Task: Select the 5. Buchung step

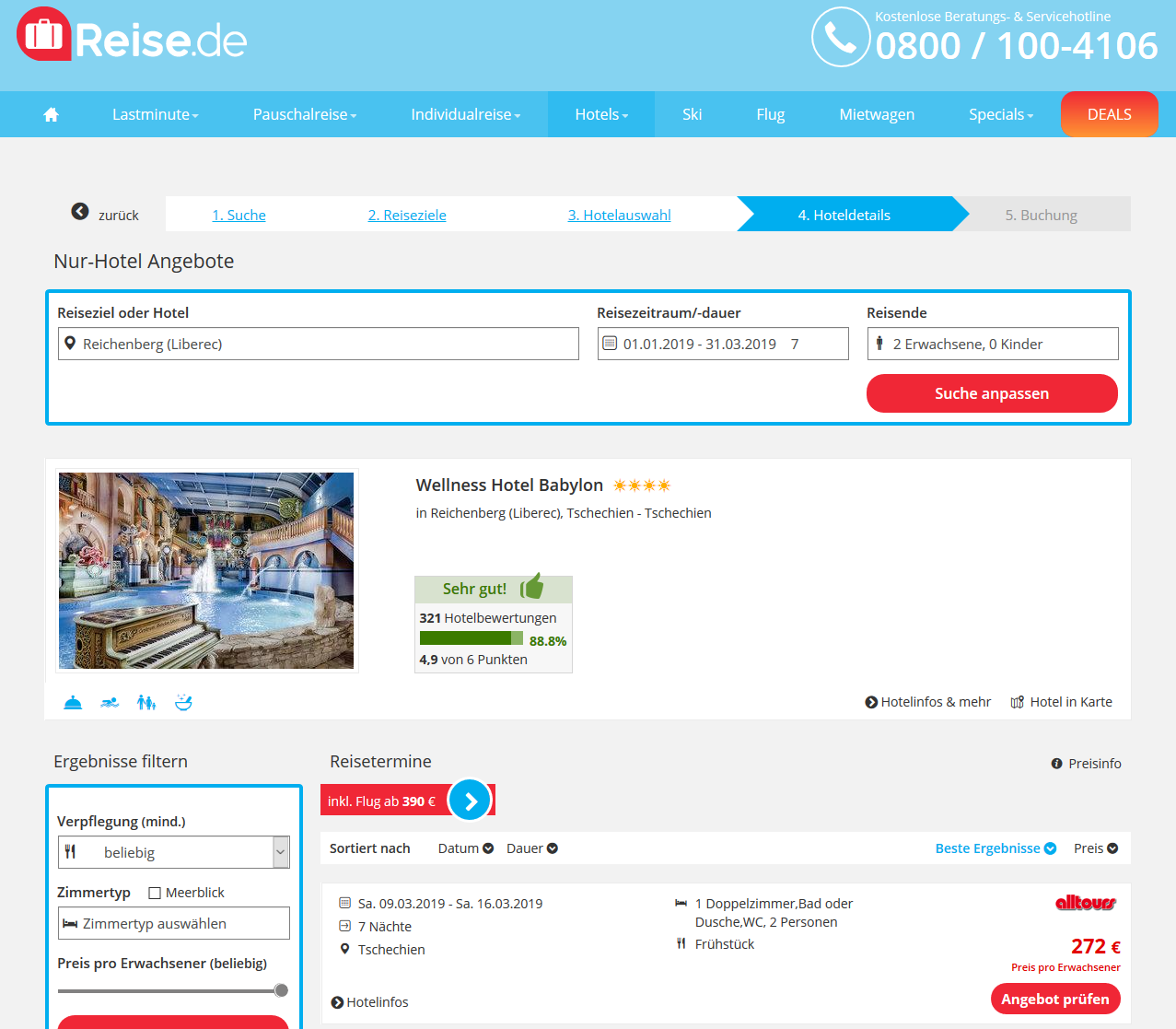Action: click(x=1042, y=215)
